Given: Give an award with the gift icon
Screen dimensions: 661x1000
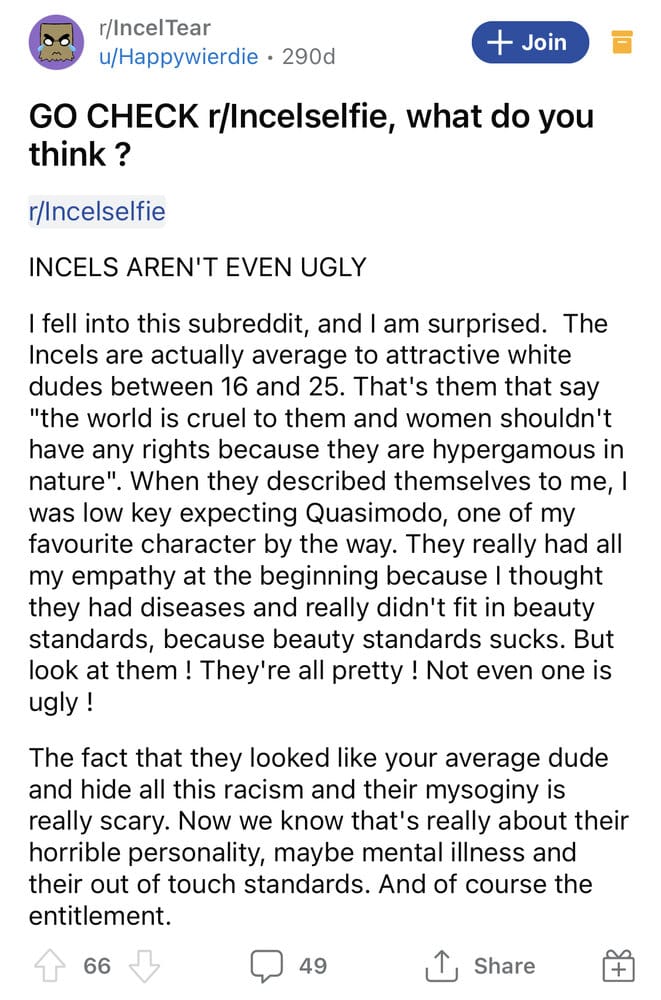Looking at the screenshot, I should 618,966.
